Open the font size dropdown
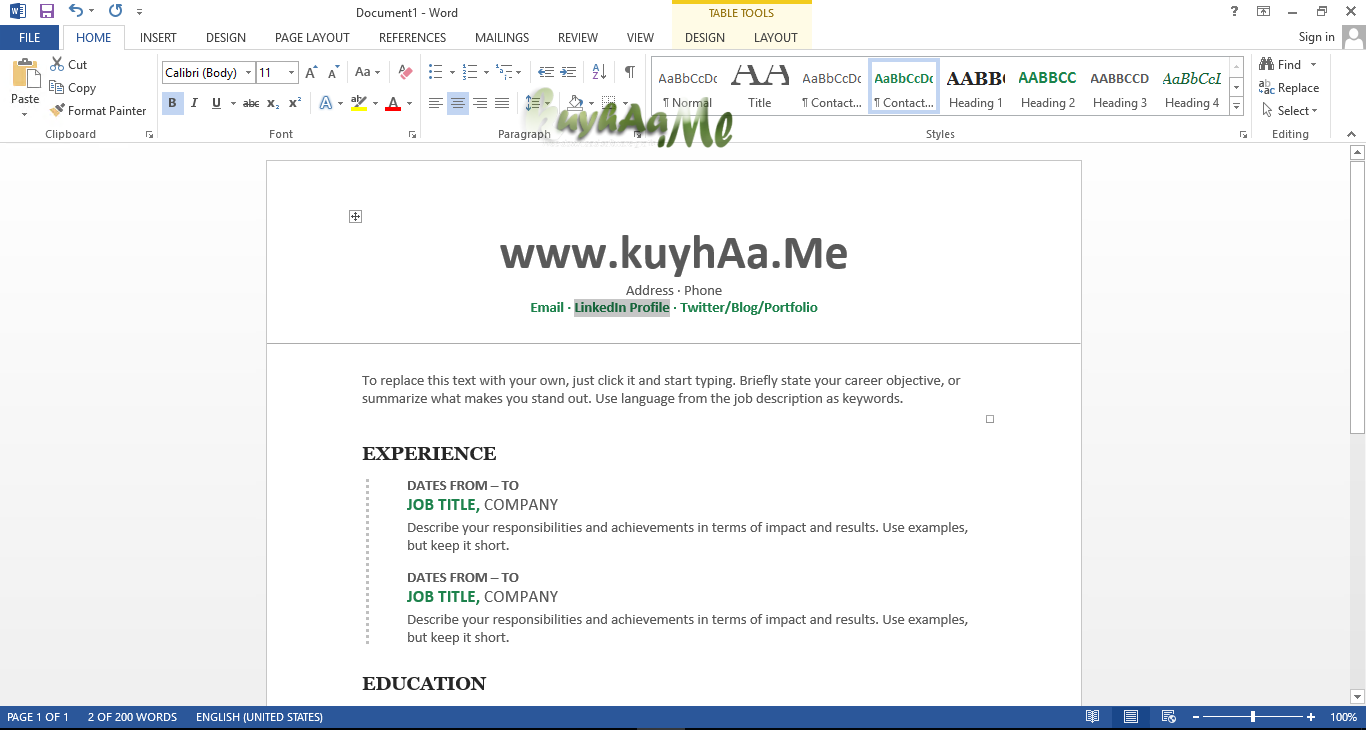Viewport: 1366px width, 730px height. [291, 73]
